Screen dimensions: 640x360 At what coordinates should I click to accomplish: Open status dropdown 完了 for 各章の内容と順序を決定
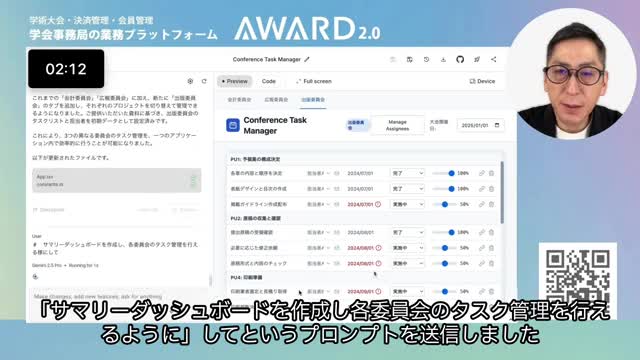(x=407, y=173)
